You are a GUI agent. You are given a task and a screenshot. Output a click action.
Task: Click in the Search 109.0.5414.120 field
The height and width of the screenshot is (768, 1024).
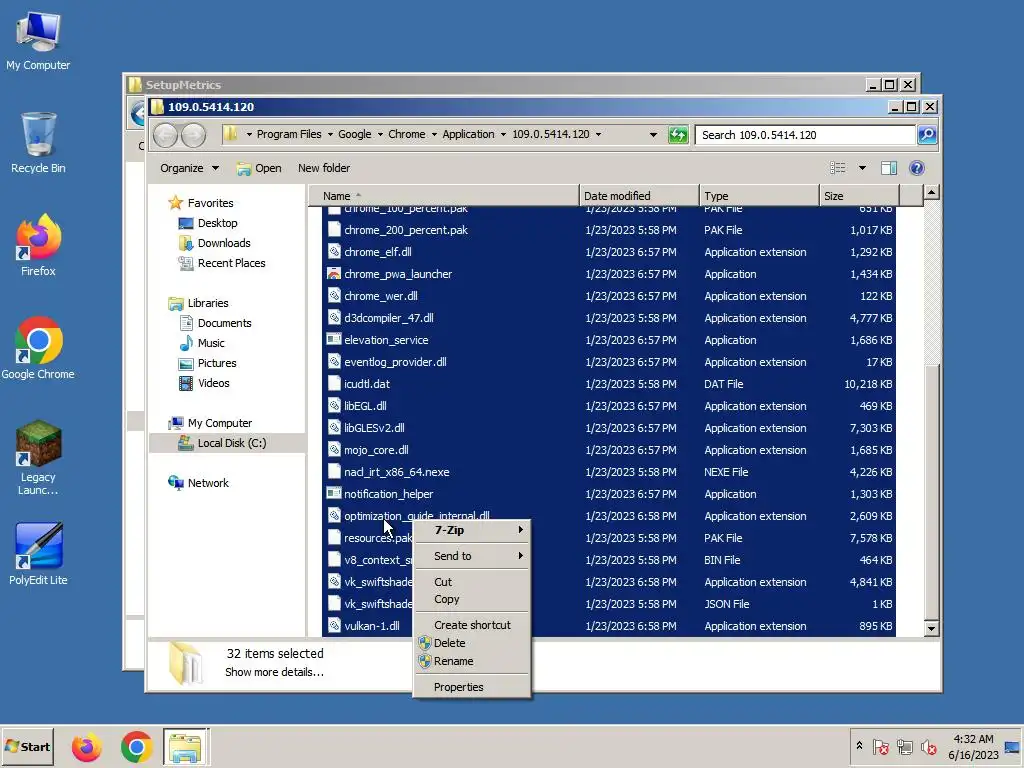805,135
